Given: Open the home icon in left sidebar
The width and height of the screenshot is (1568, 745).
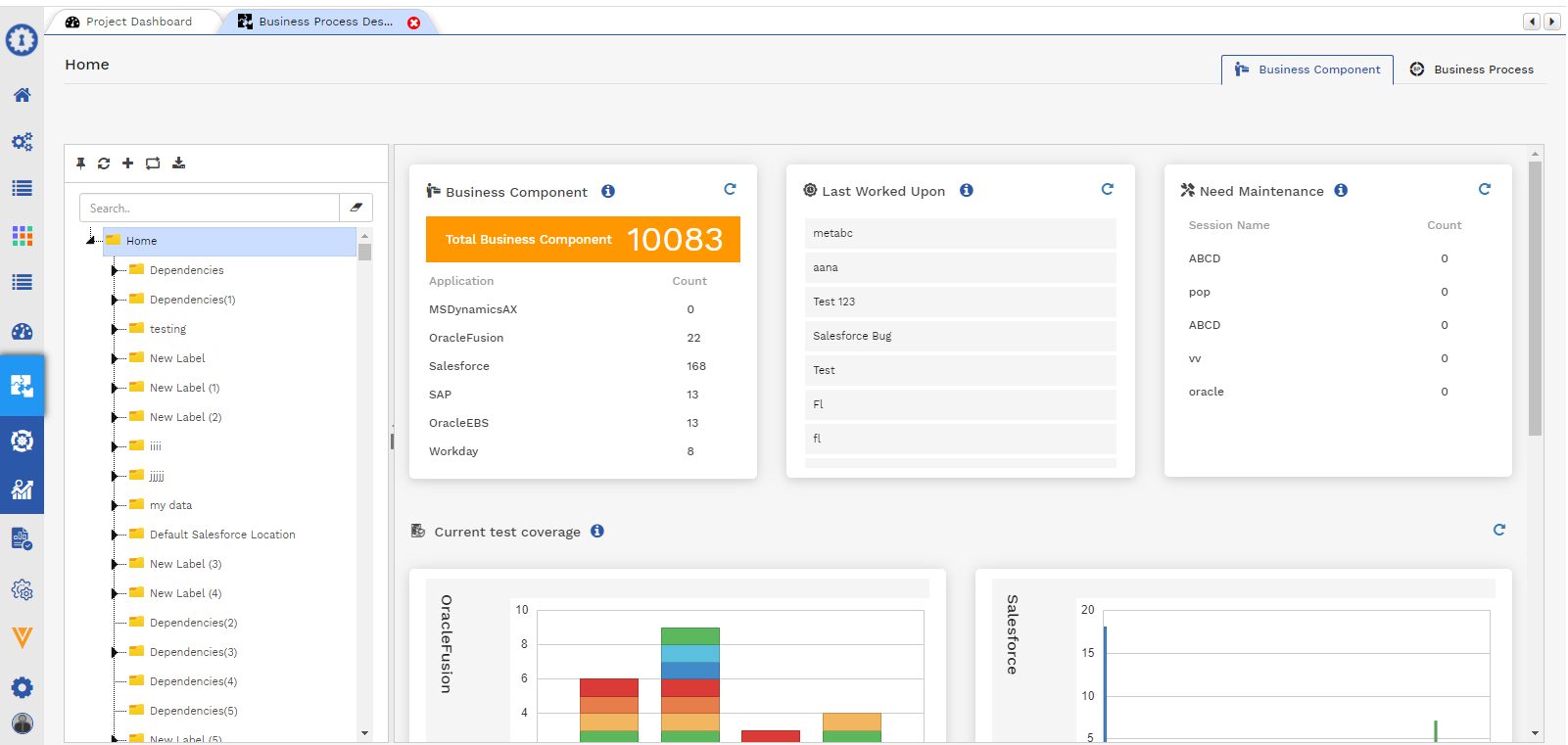Looking at the screenshot, I should 22,95.
